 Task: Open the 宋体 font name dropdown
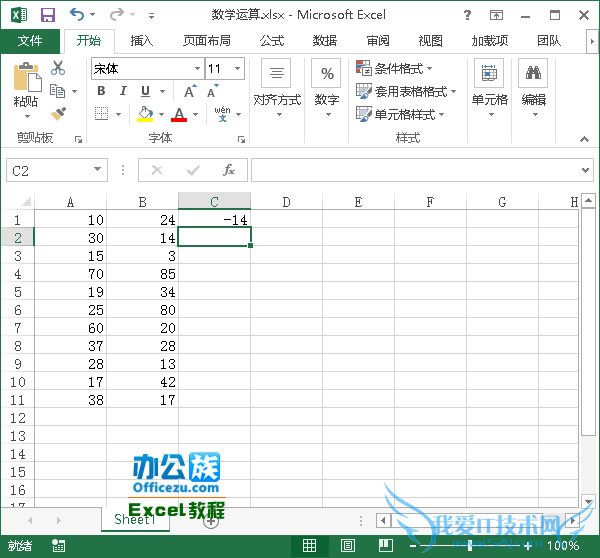point(197,69)
